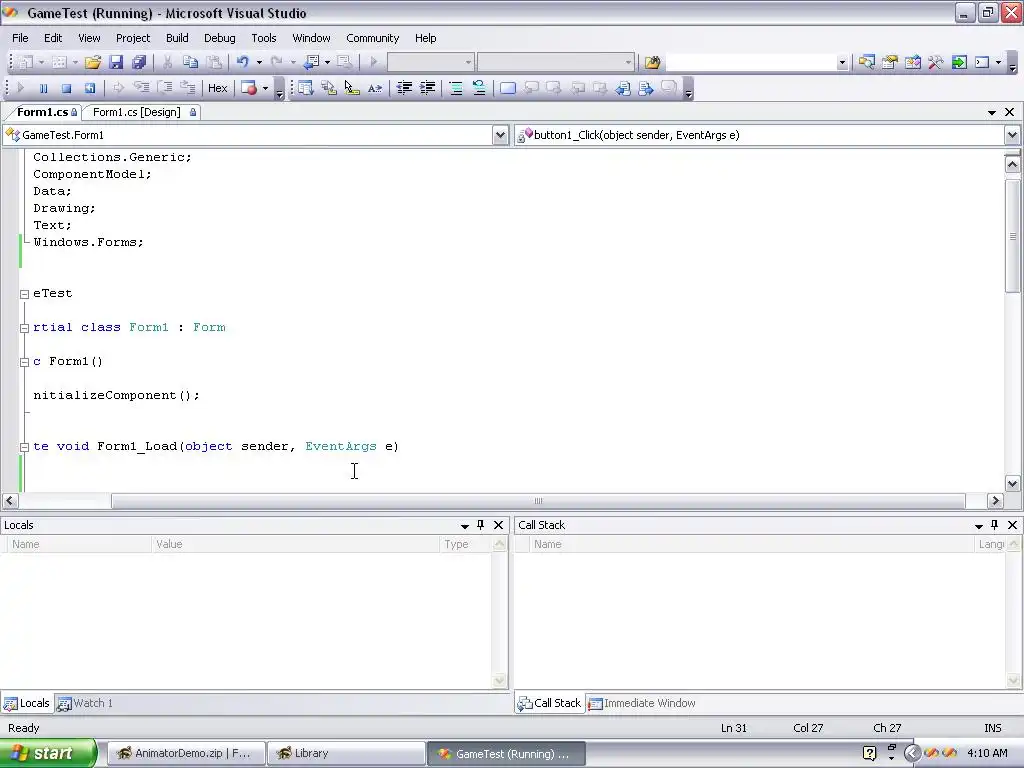Decrease line indent icon

pos(404,88)
